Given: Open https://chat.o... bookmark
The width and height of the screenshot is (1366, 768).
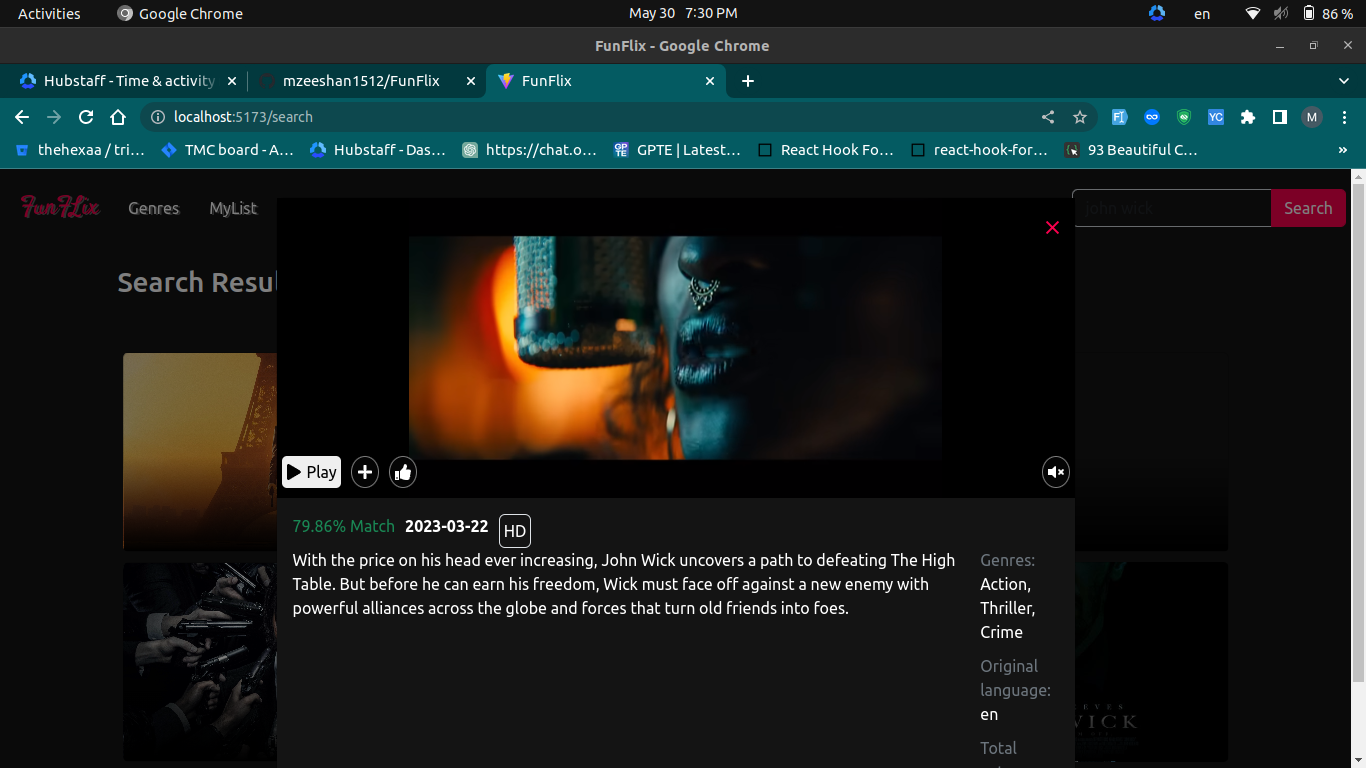Looking at the screenshot, I should (530, 150).
